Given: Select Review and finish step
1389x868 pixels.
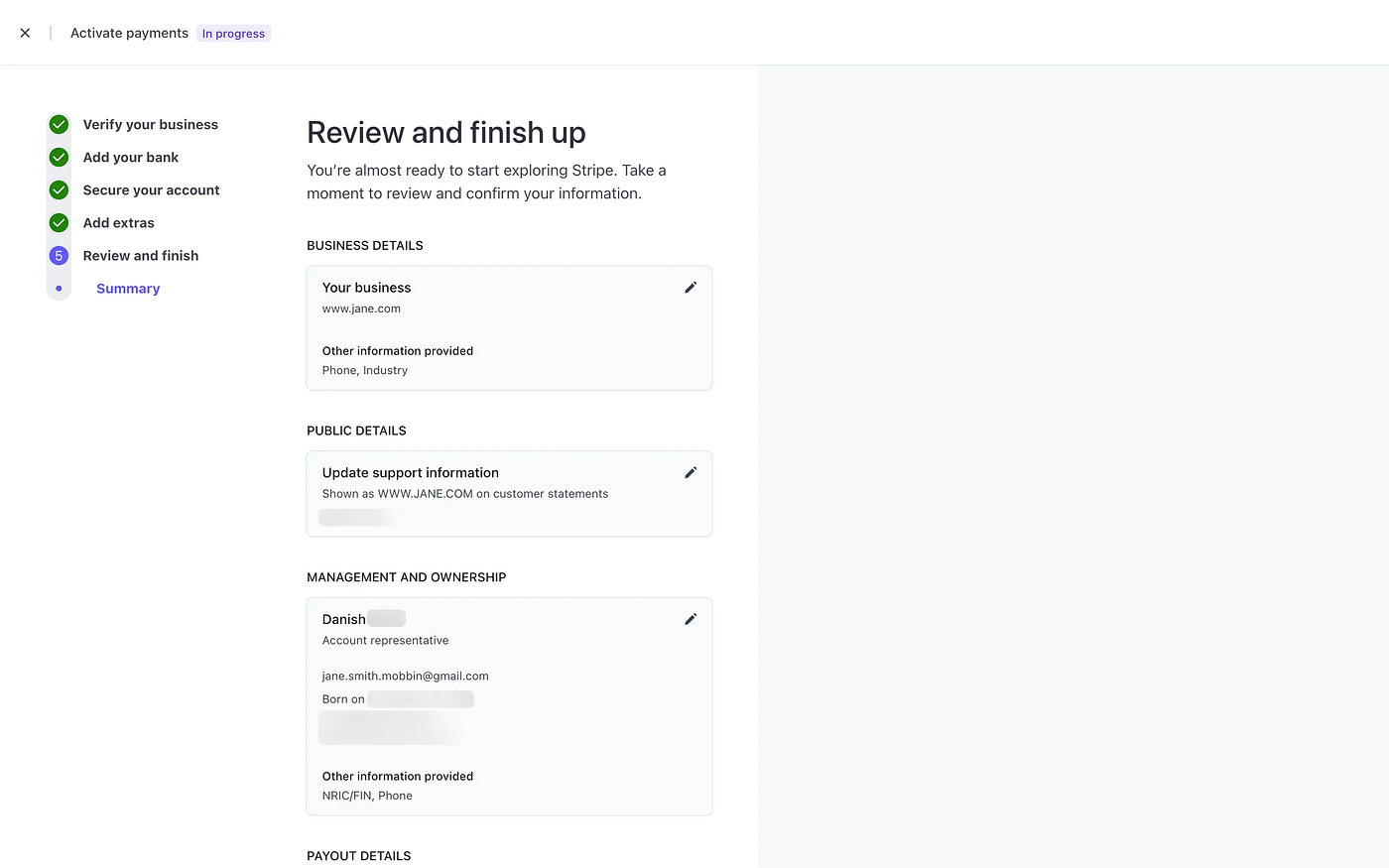Looking at the screenshot, I should tap(141, 255).
